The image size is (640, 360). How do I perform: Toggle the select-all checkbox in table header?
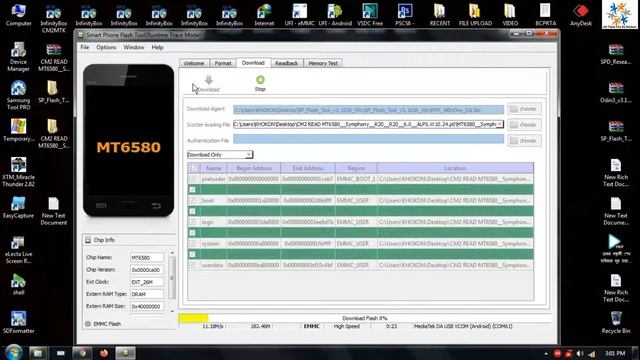point(194,168)
